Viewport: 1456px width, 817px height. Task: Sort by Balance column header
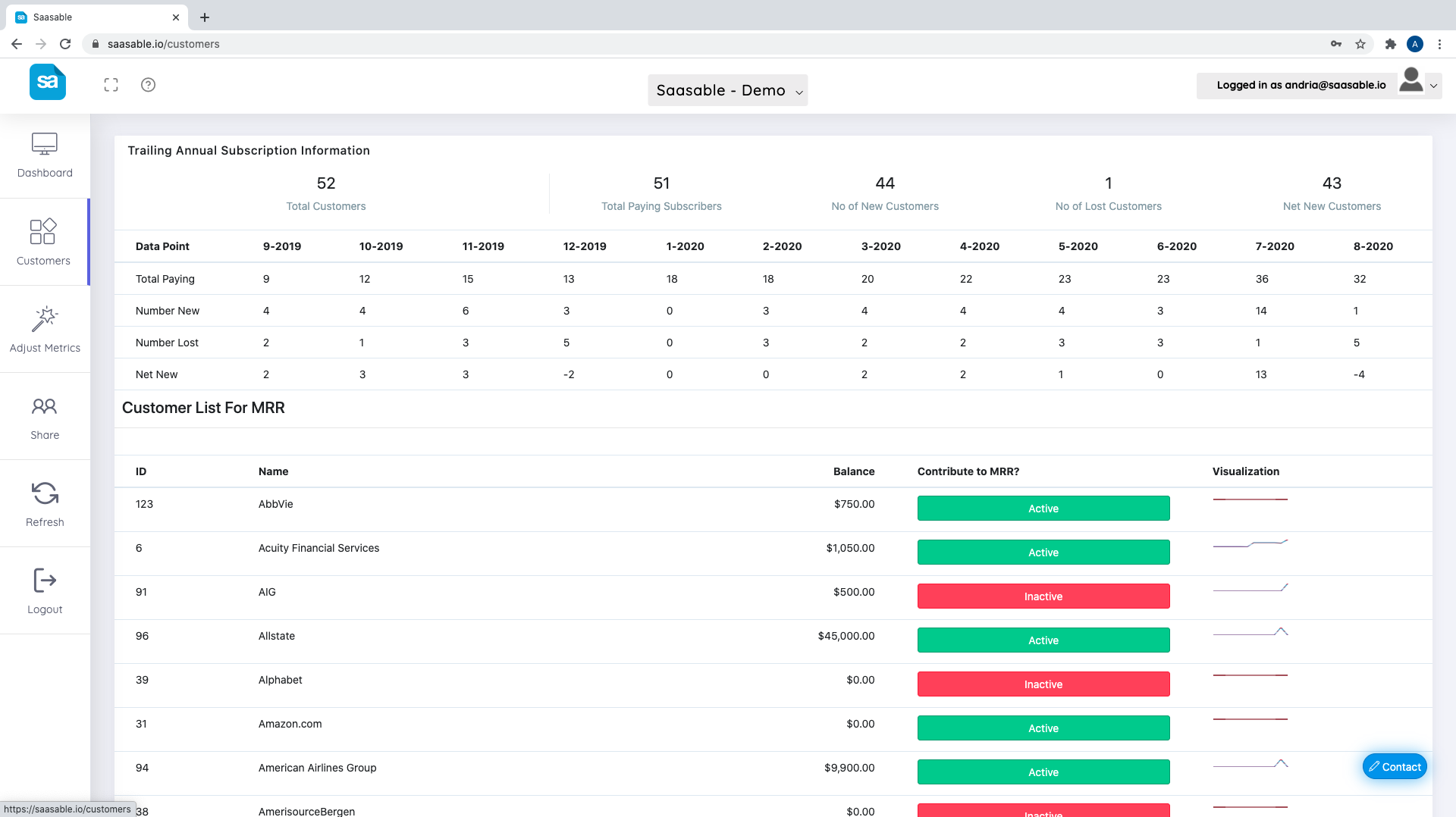click(x=854, y=471)
